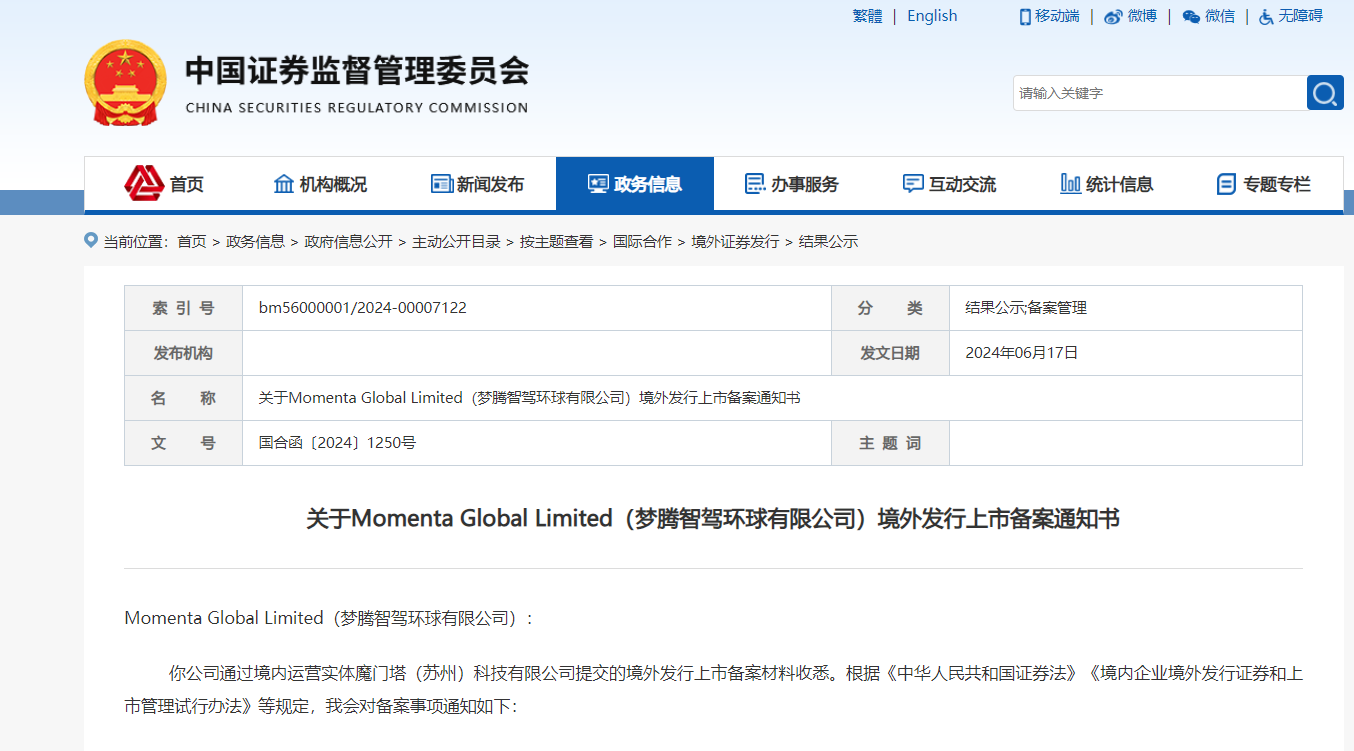Switch language to English
Screen dimensions: 1354x751
click(x=932, y=16)
